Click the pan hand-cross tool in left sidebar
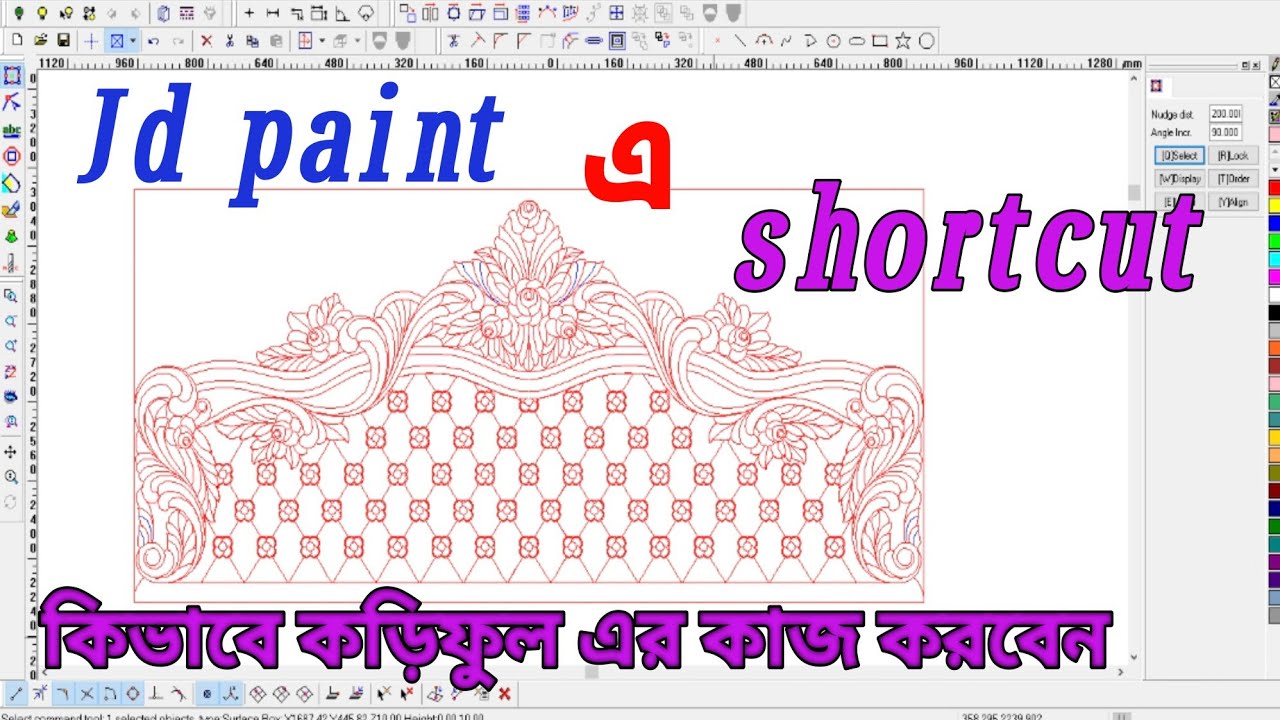1280x720 pixels. 12,452
